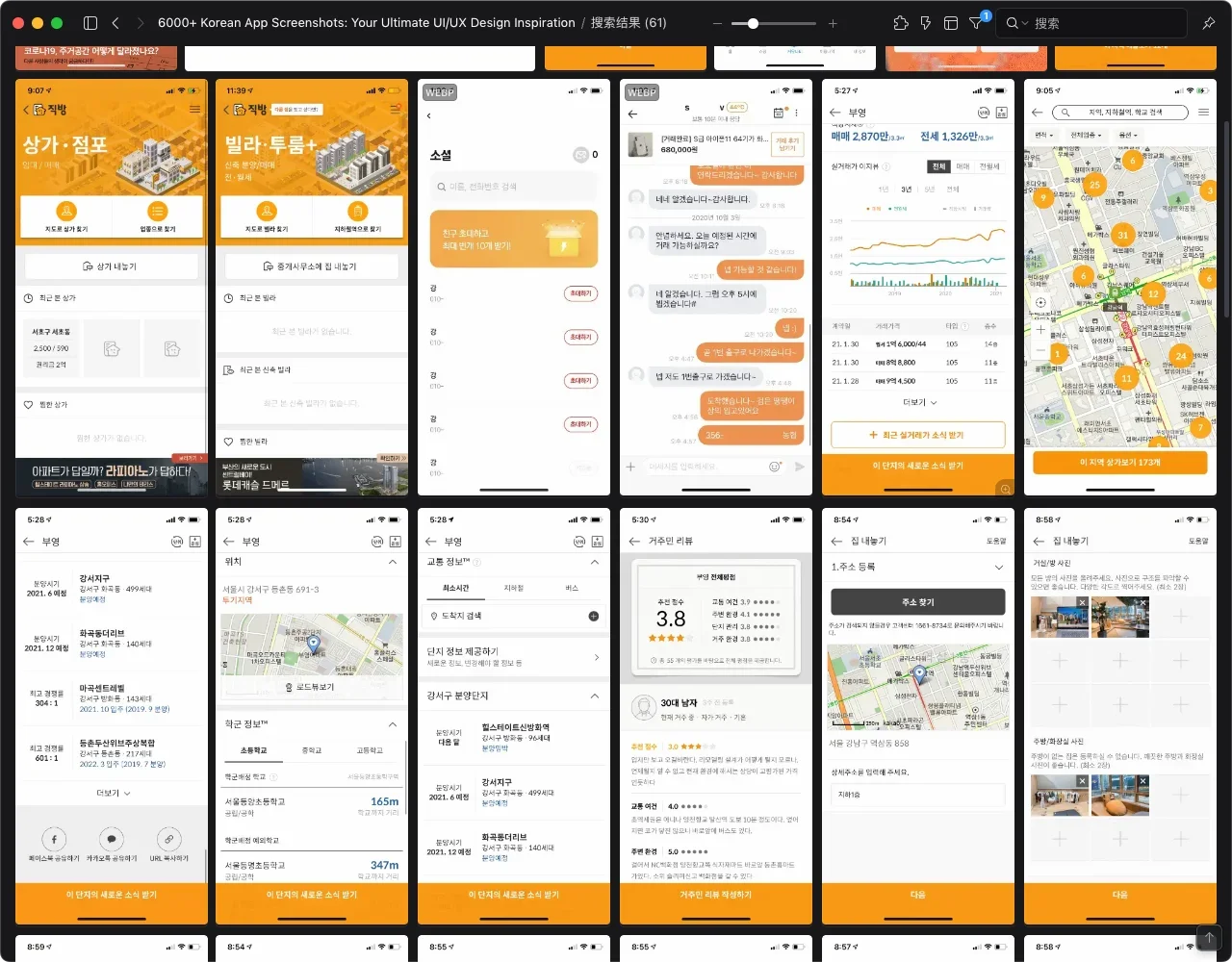Select the 빌라·투룸+ screenshot thumbnail
This screenshot has height=962, width=1232.
click(x=312, y=287)
